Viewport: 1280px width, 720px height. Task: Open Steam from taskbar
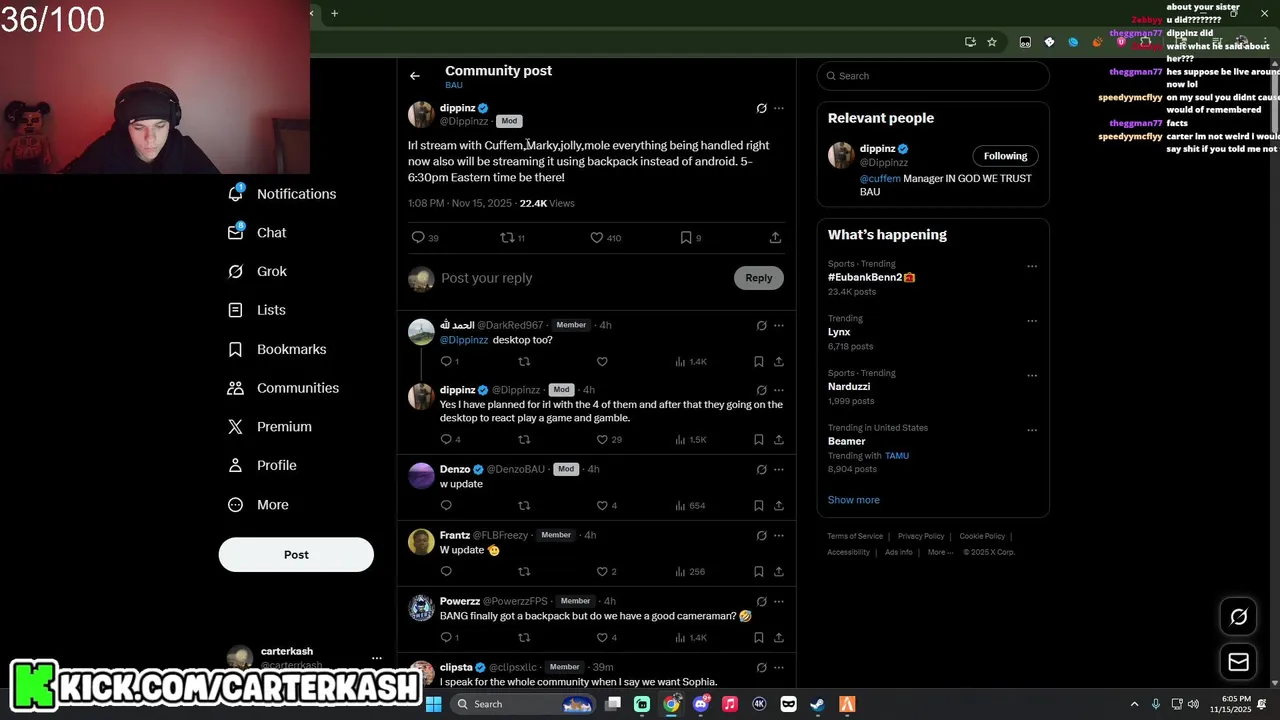coord(817,704)
